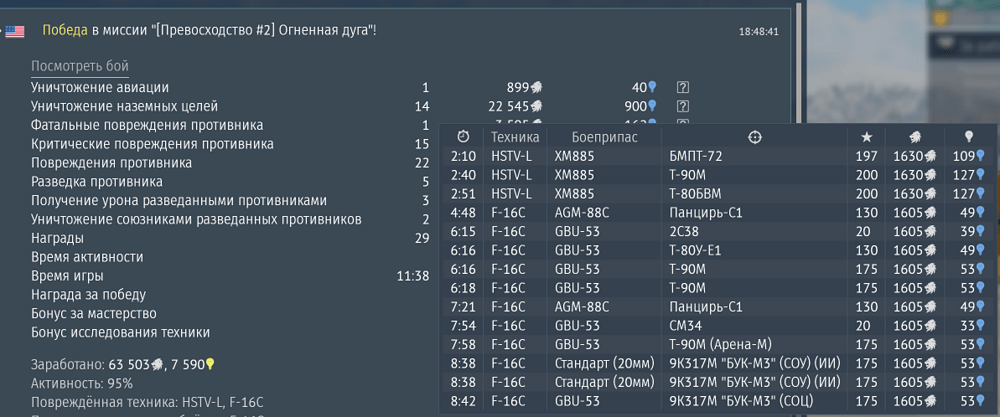Click 'XM885' ammo in the 2:51 row
This screenshot has height=417, width=1000.
[574, 194]
